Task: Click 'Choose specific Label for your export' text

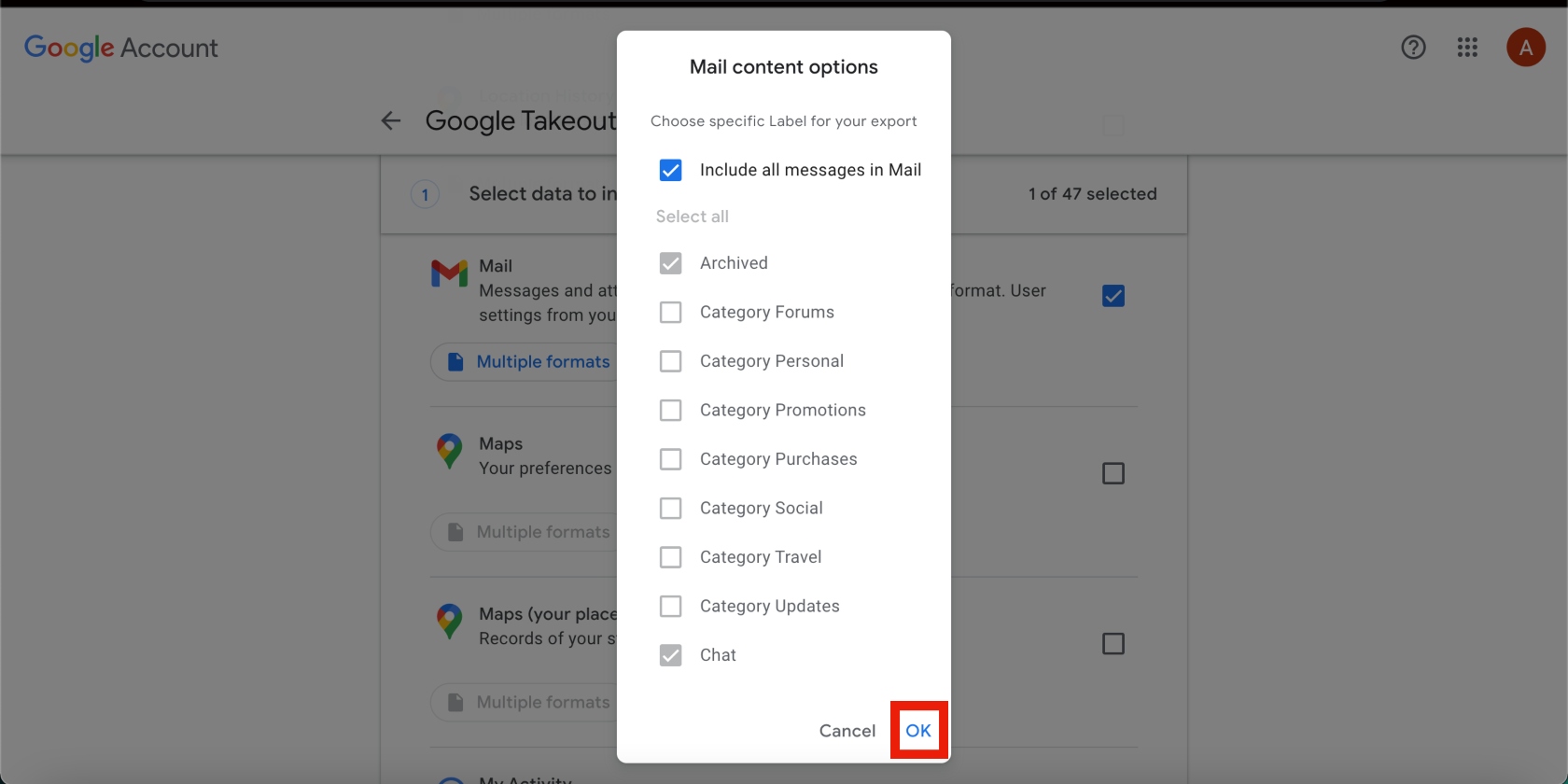Action: click(784, 121)
